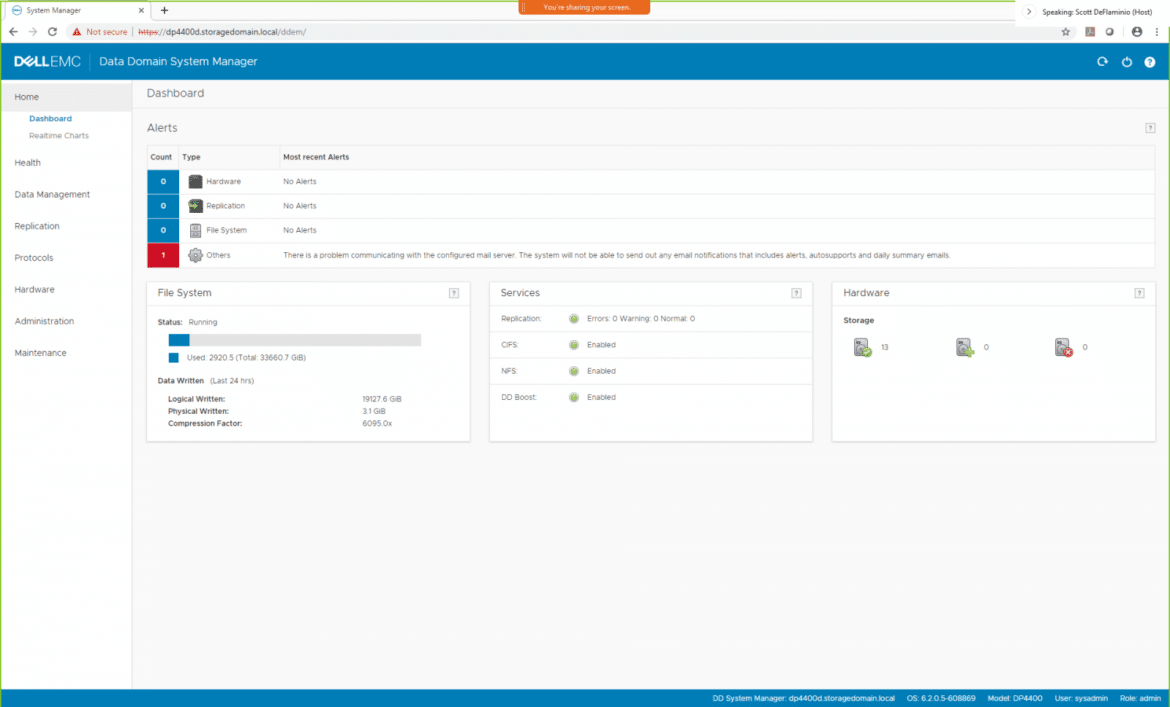Screen dimensions: 1170x707
Task: Open the Health menu section
Action: (28, 163)
